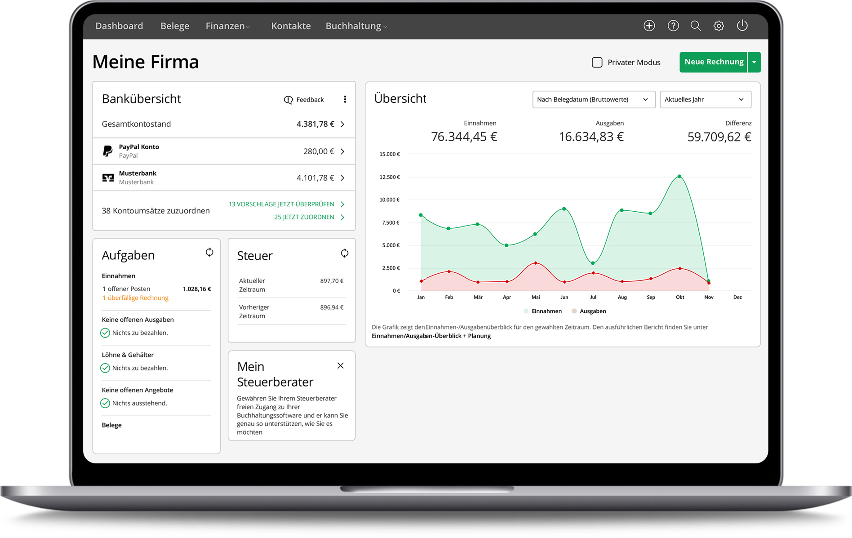The image size is (852, 538).
Task: Click the power logout icon
Action: [x=742, y=26]
